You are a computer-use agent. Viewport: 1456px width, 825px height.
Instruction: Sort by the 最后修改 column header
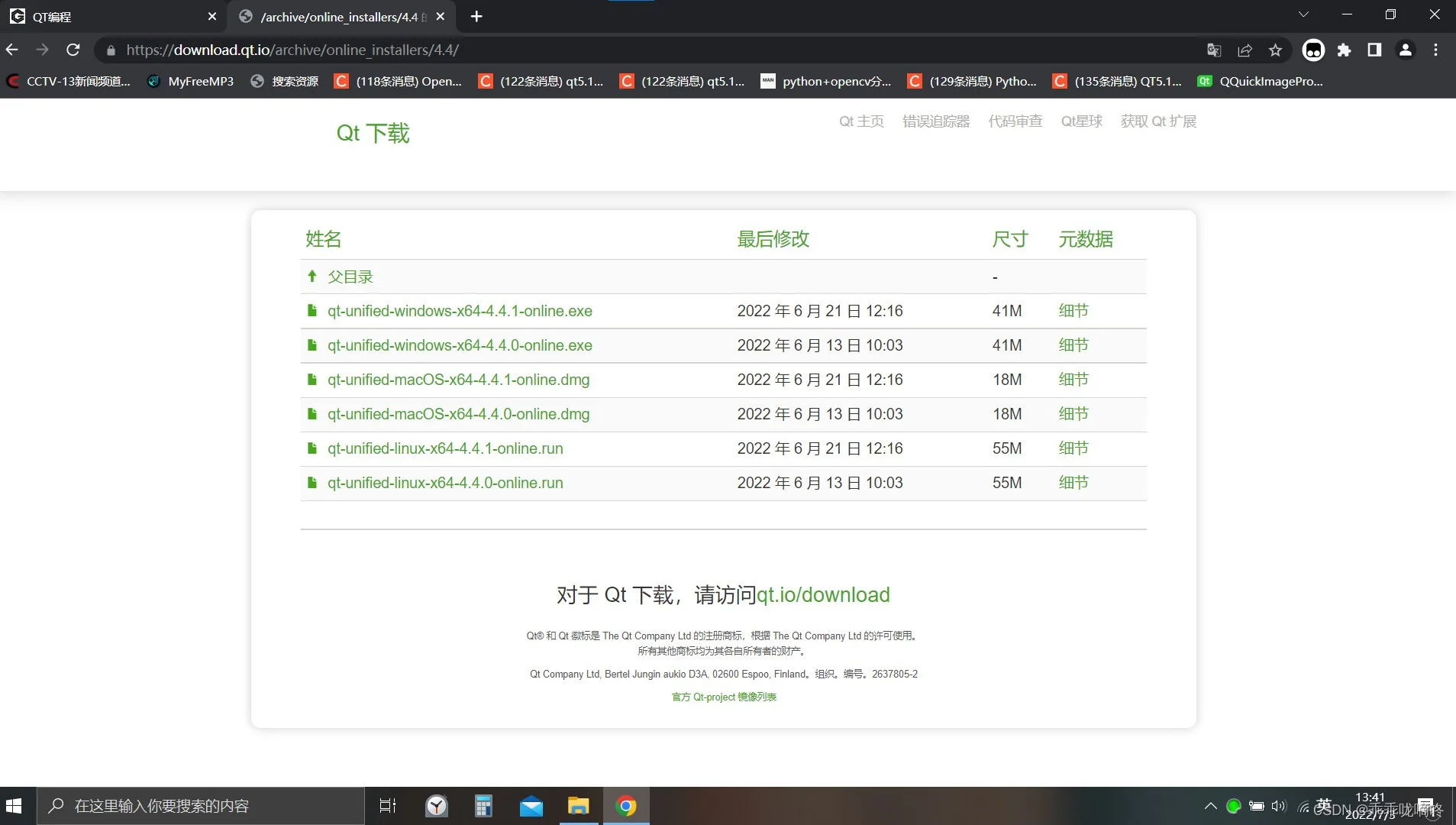pyautogui.click(x=773, y=239)
